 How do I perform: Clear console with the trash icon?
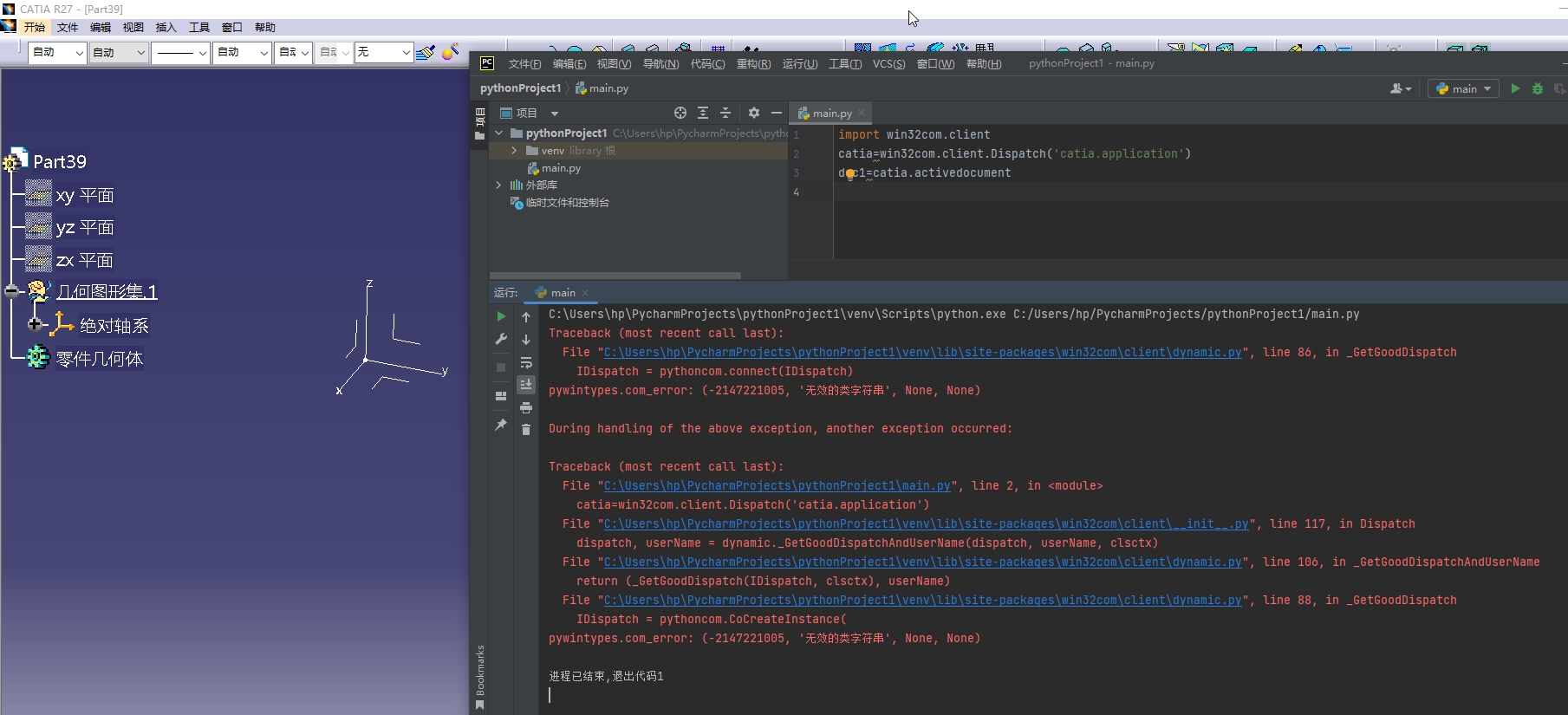(x=526, y=430)
